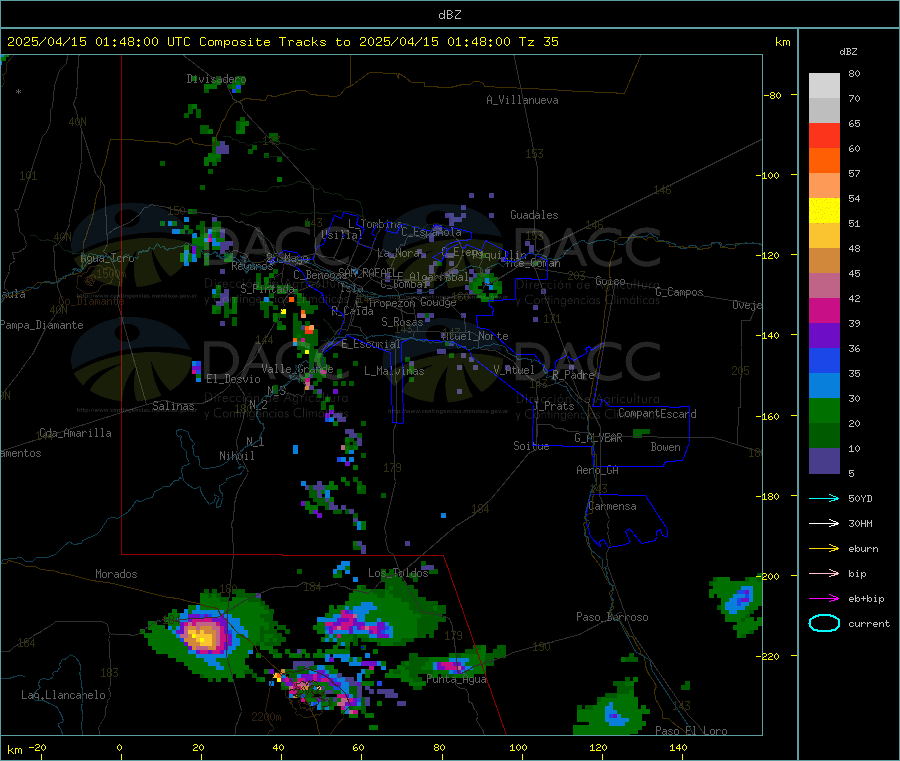Click the Guadales location label

pyautogui.click(x=534, y=215)
